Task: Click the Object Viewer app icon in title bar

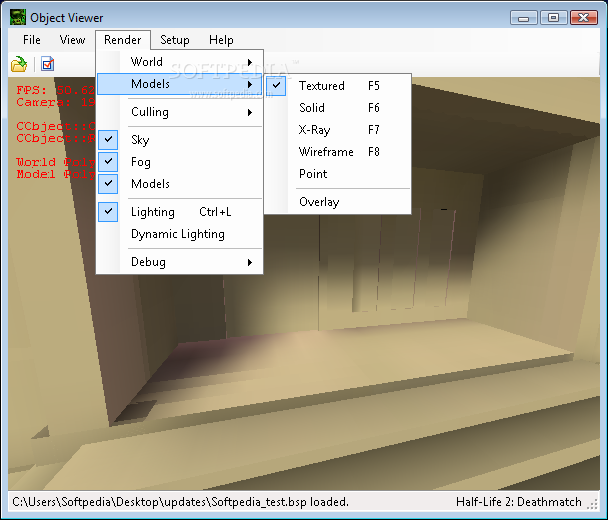Action: (x=18, y=18)
